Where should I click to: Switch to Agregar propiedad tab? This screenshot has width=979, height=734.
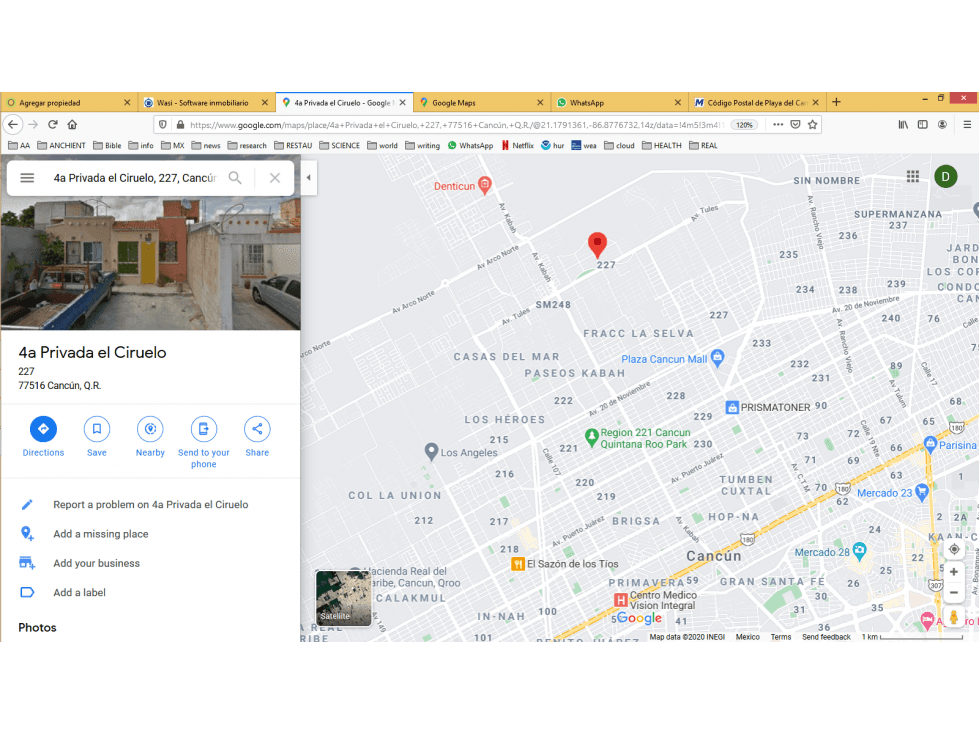pos(69,102)
